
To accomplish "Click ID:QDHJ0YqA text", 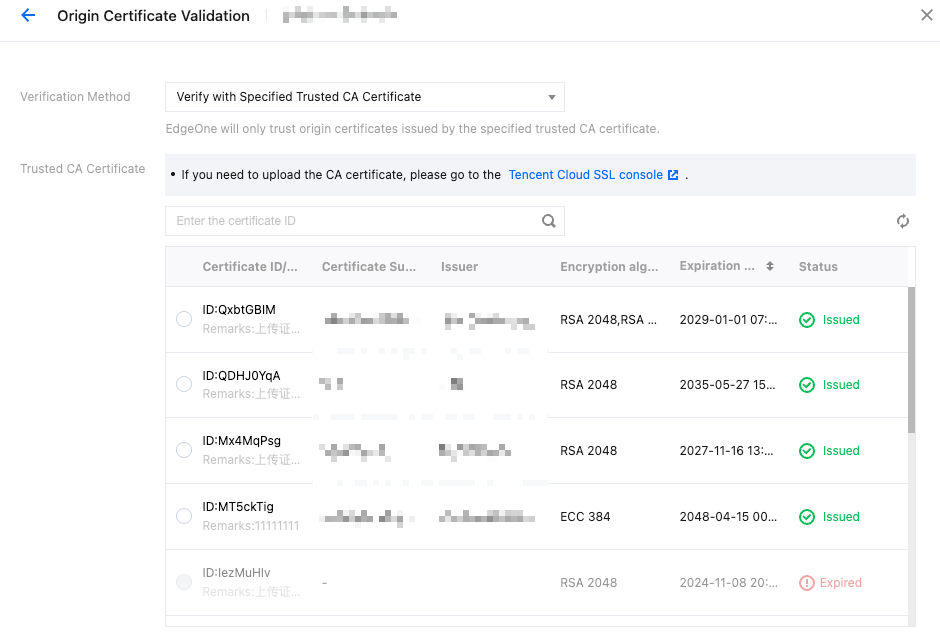I will click(241, 376).
